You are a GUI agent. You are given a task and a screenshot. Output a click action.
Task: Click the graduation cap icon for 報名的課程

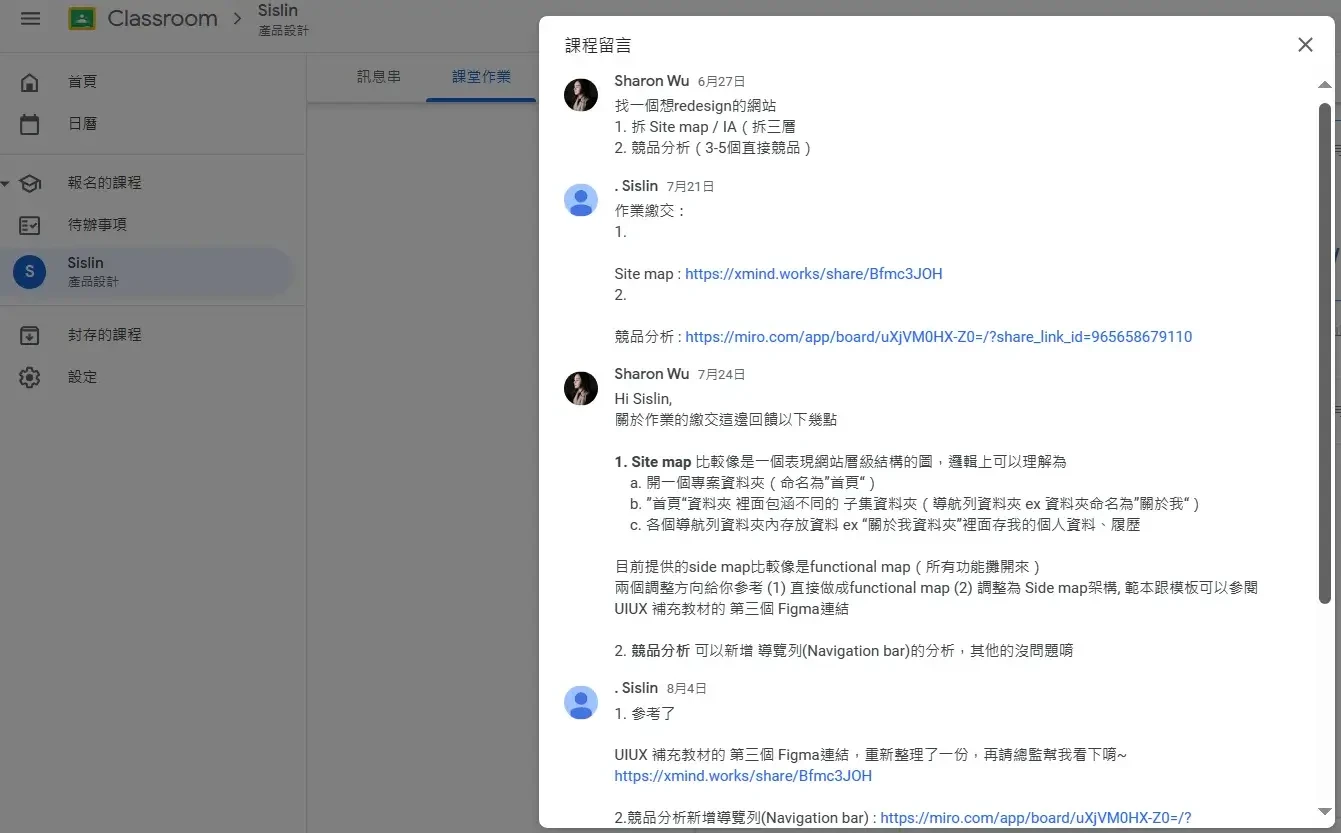click(30, 183)
